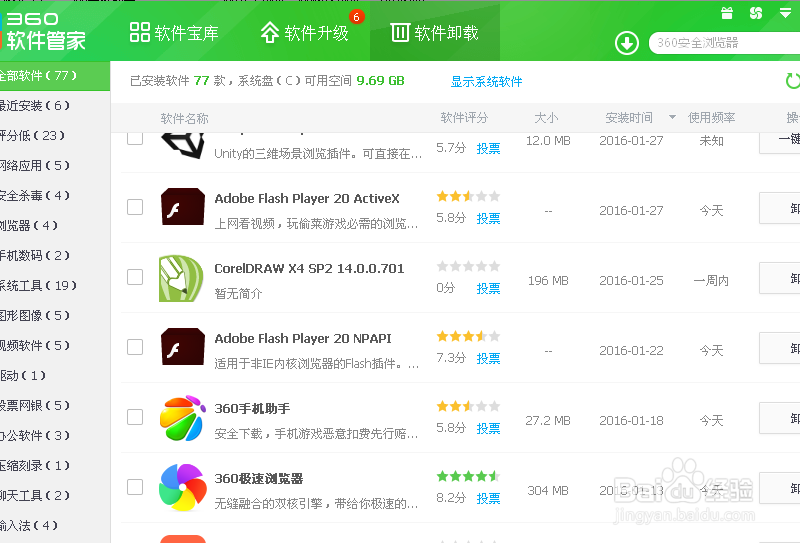The image size is (800, 543).
Task: Open 办公软件 (3) category
Action: click(55, 436)
